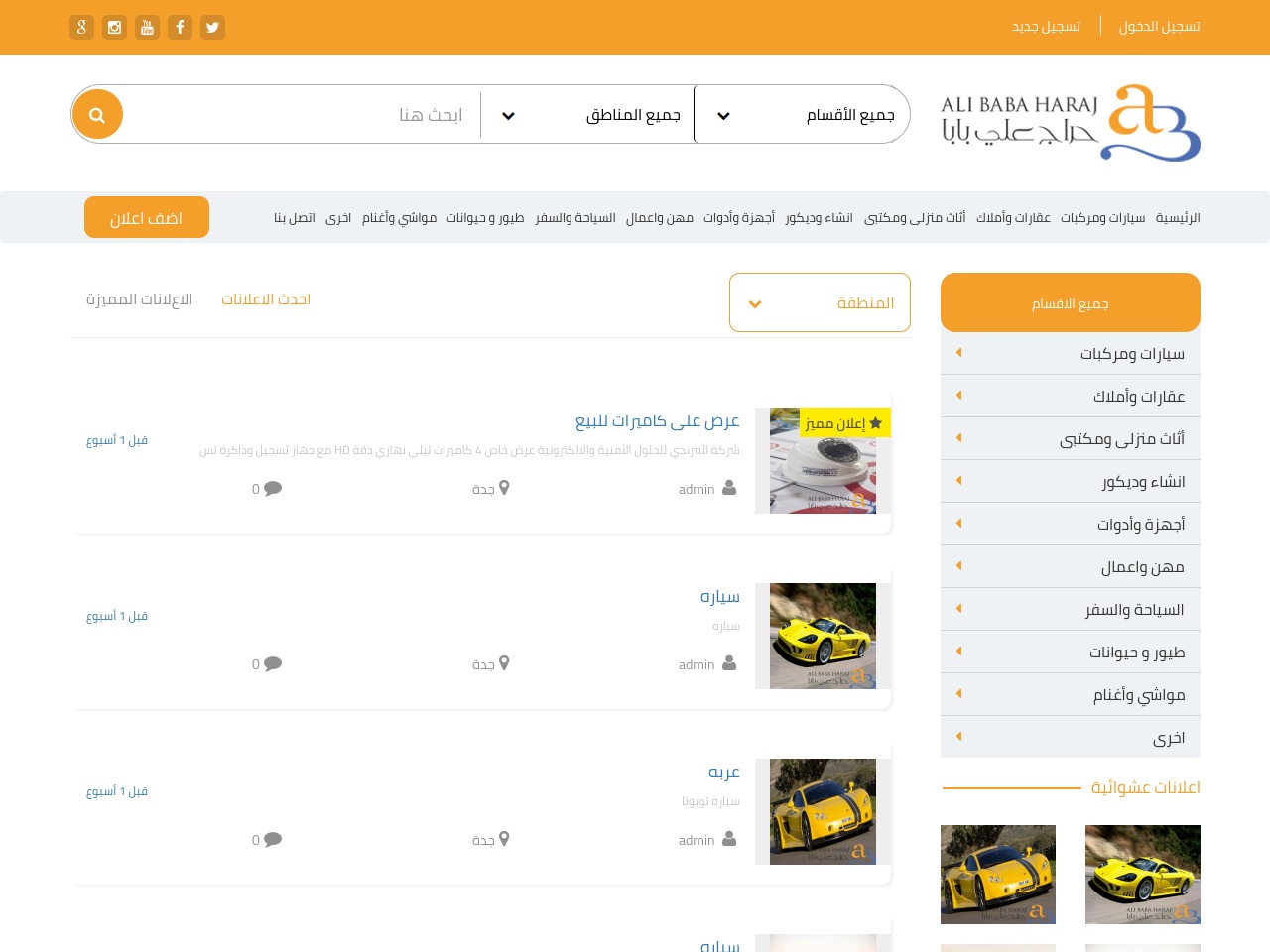
Task: Expand طيور و حيوانات sidebar category
Action: click(1071, 652)
